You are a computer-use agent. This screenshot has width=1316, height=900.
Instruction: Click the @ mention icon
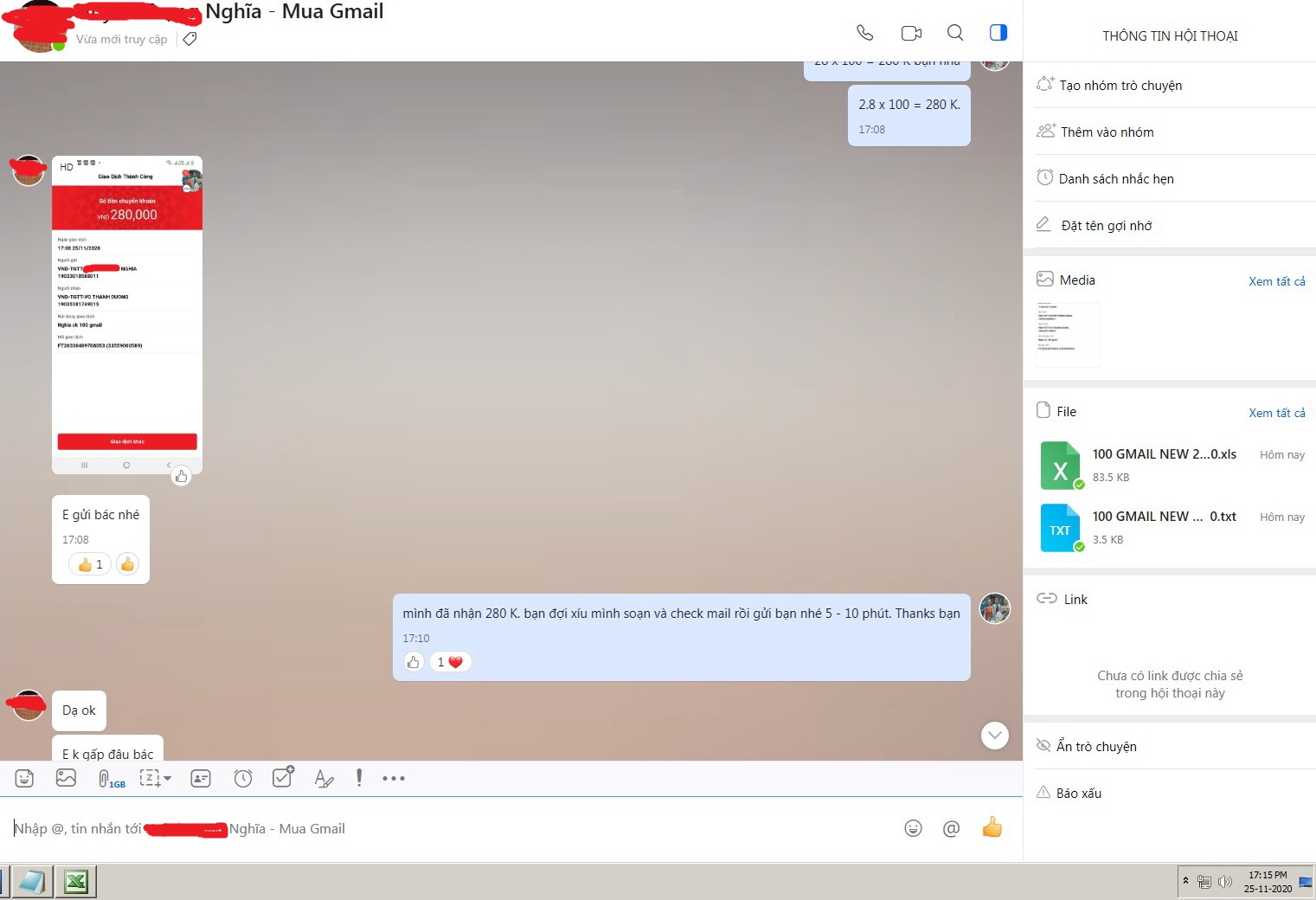951,828
